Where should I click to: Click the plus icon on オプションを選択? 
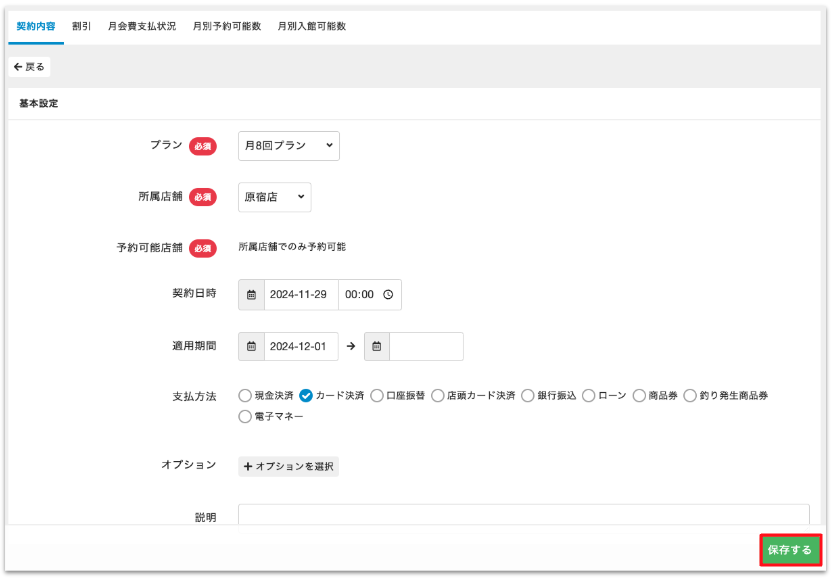pyautogui.click(x=248, y=466)
